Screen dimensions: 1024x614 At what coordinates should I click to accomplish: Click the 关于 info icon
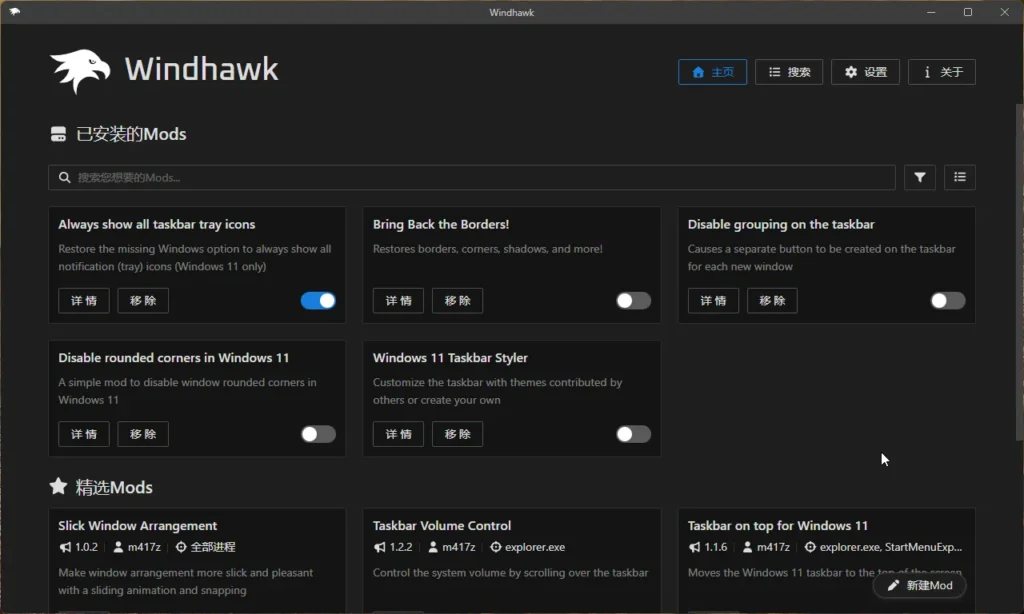click(x=928, y=71)
